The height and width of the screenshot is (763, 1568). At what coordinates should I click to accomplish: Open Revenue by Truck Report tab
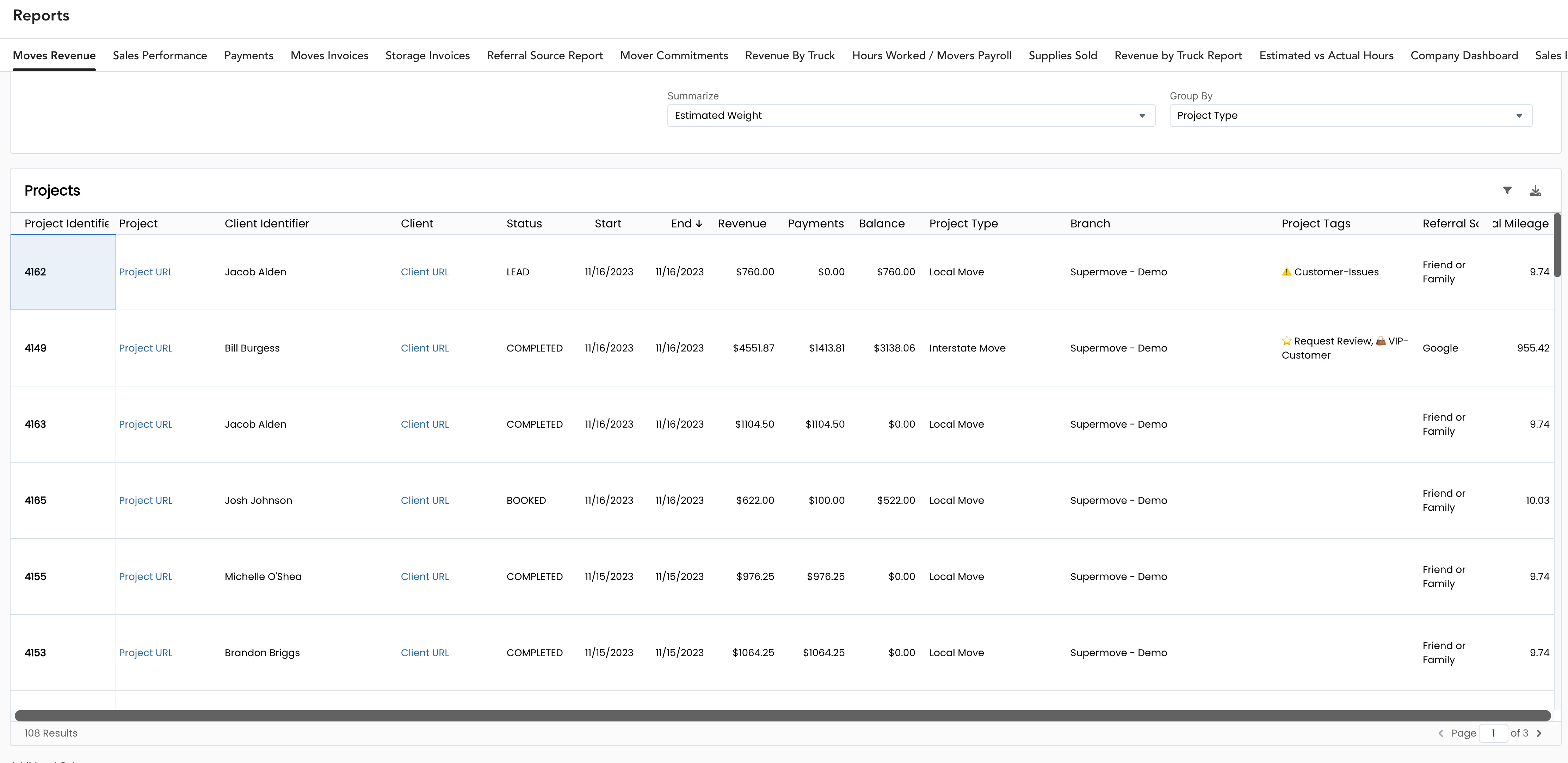coord(1178,55)
